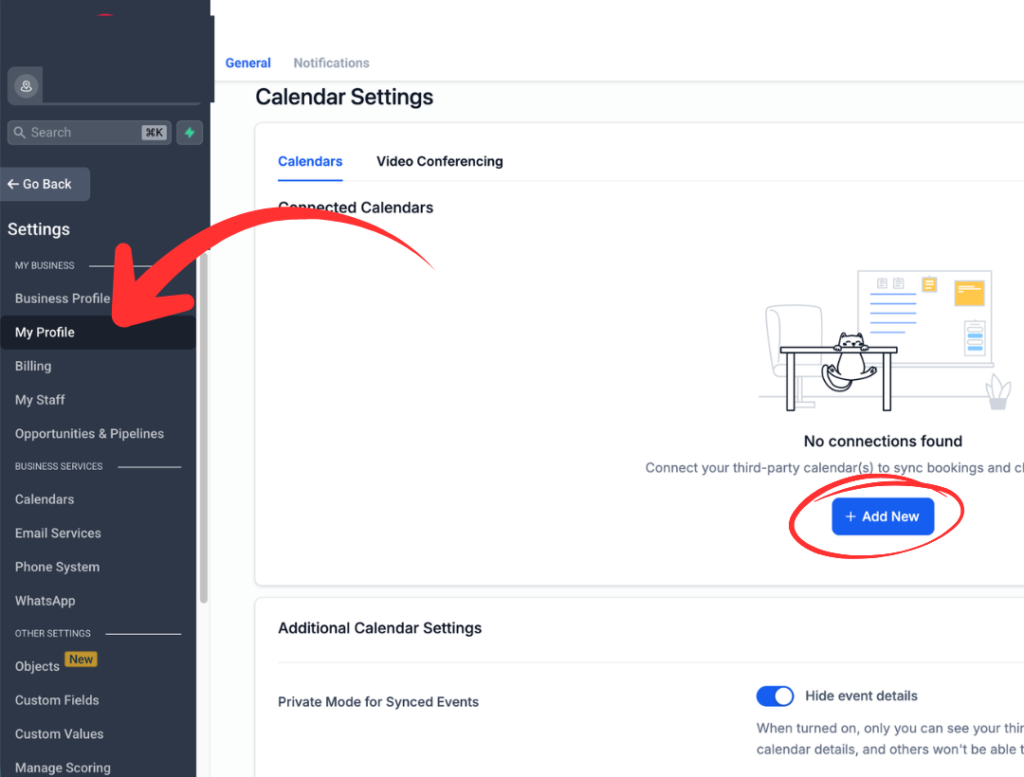This screenshot has width=1024, height=777.
Task: Go to Billing settings
Action: [33, 366]
